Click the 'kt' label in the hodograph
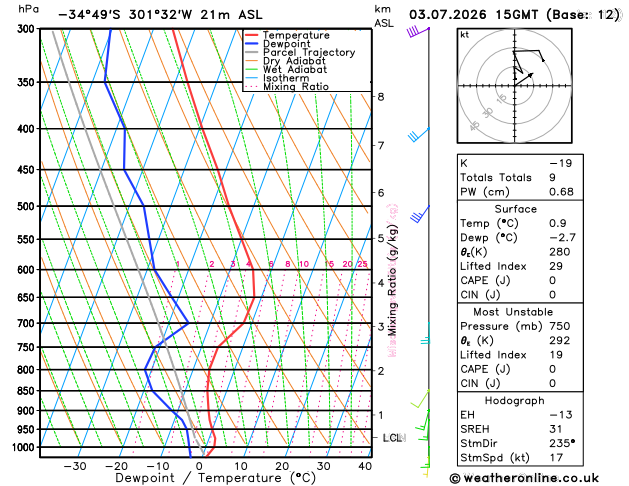Viewport: 629px width, 486px height. [x=465, y=35]
